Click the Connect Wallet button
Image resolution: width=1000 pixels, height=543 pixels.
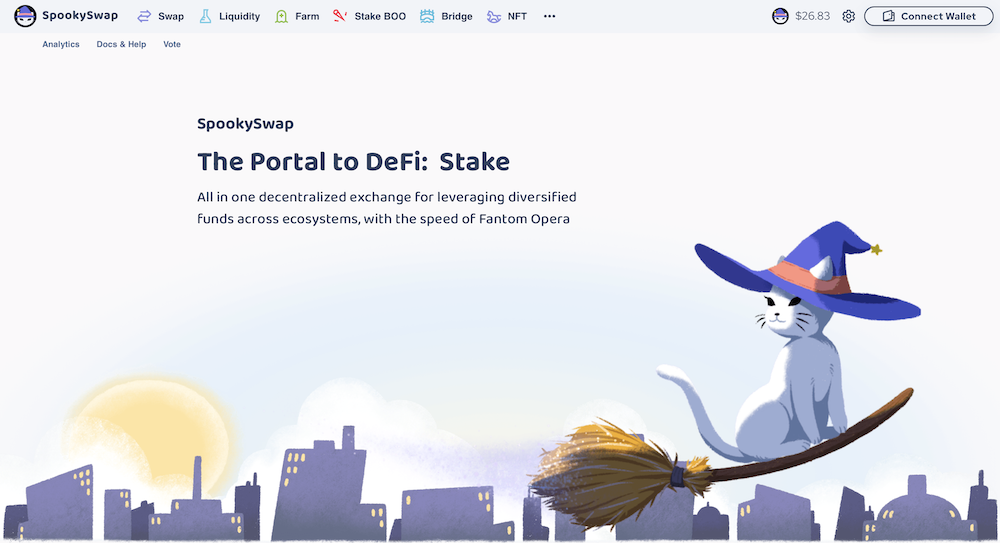point(929,17)
